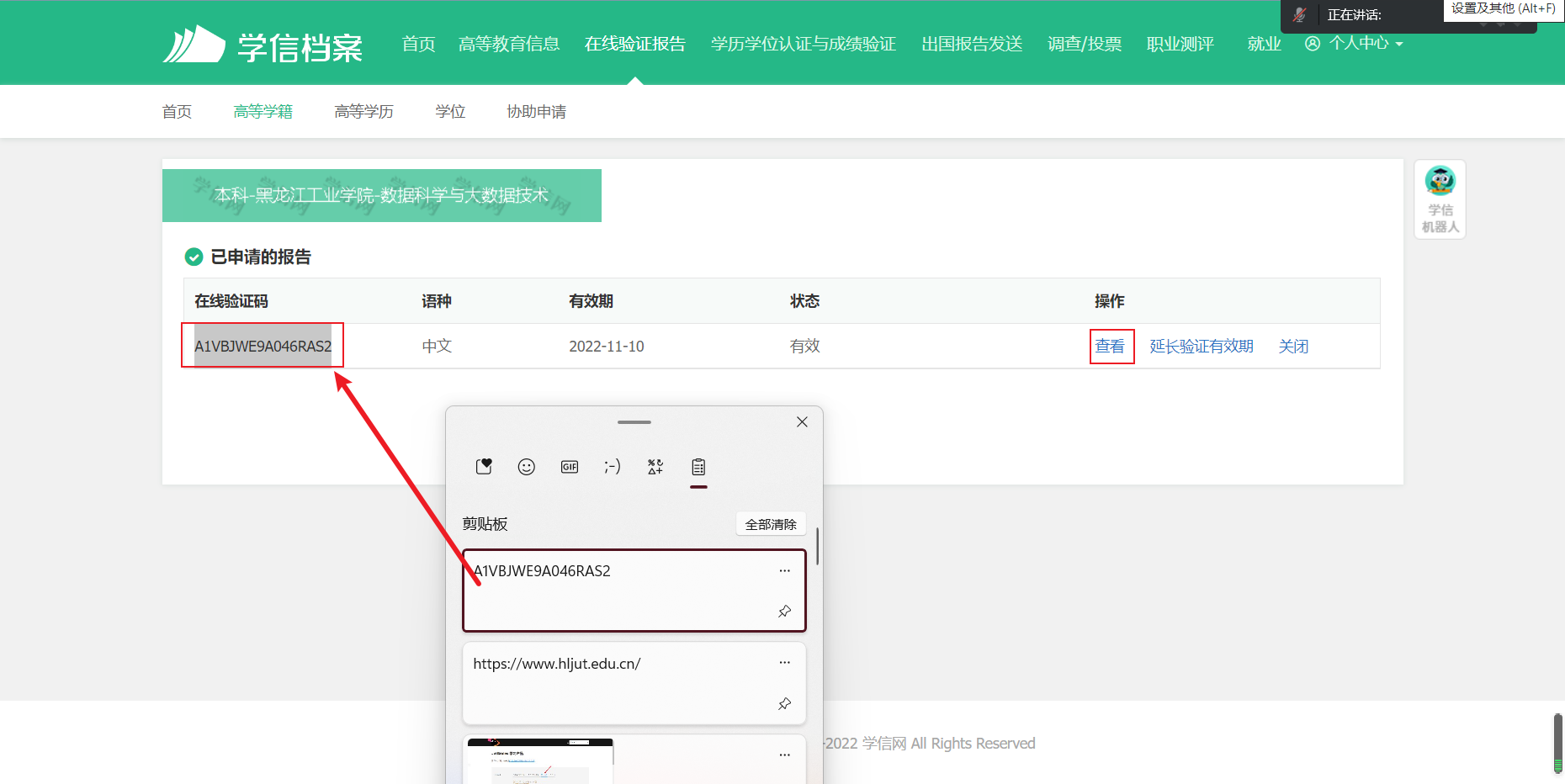The image size is (1565, 784).
Task: Open more options for hljut.edu.cn clipboard entry
Action: pyautogui.click(x=784, y=663)
